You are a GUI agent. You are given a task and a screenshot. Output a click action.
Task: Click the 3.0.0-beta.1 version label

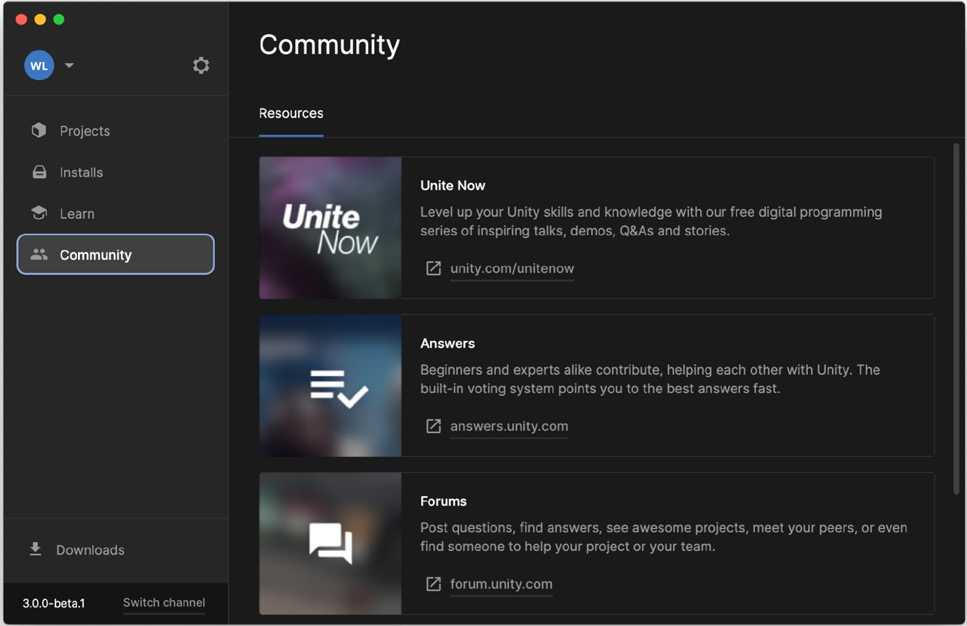(54, 603)
